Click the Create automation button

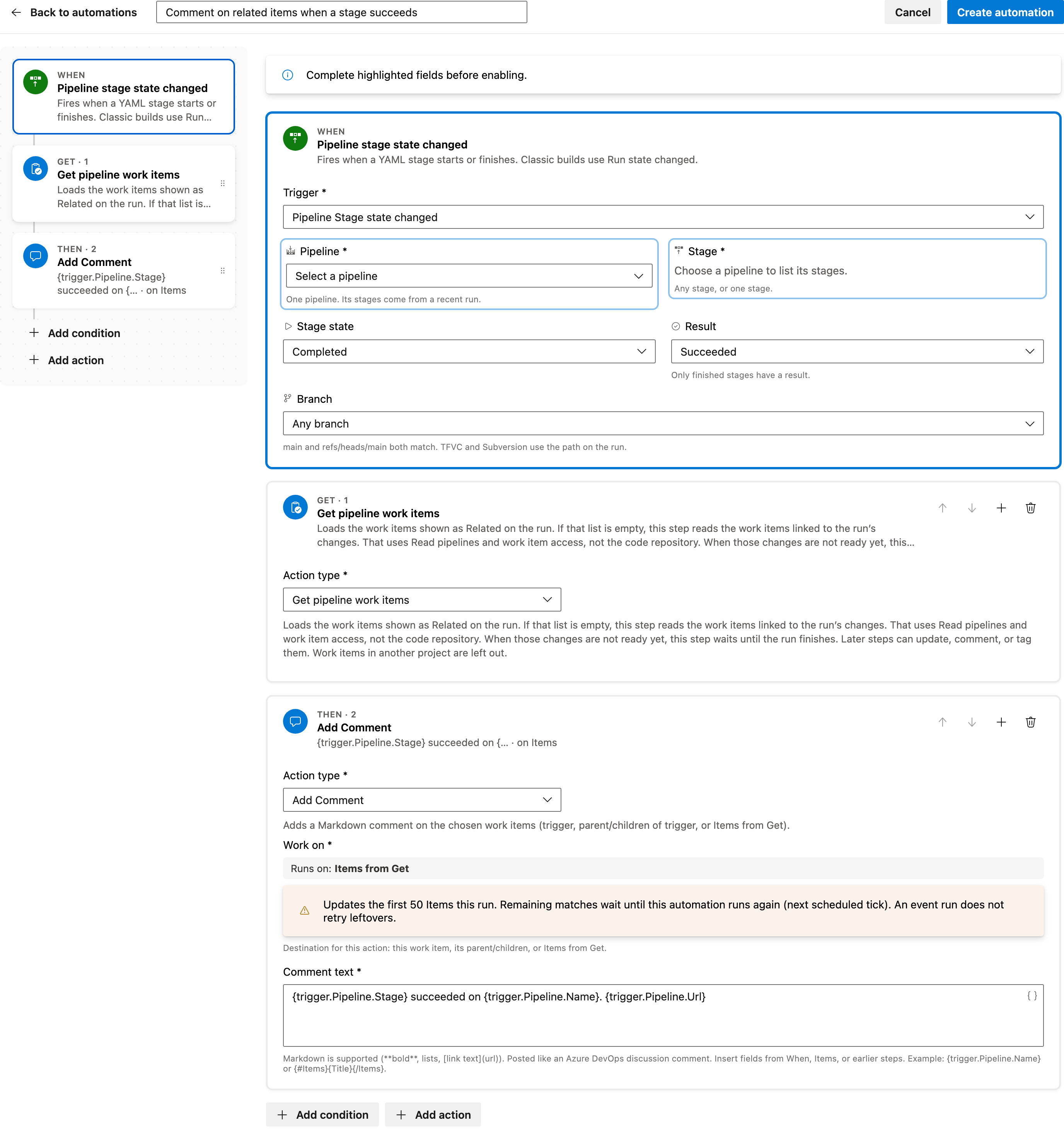click(x=1005, y=12)
